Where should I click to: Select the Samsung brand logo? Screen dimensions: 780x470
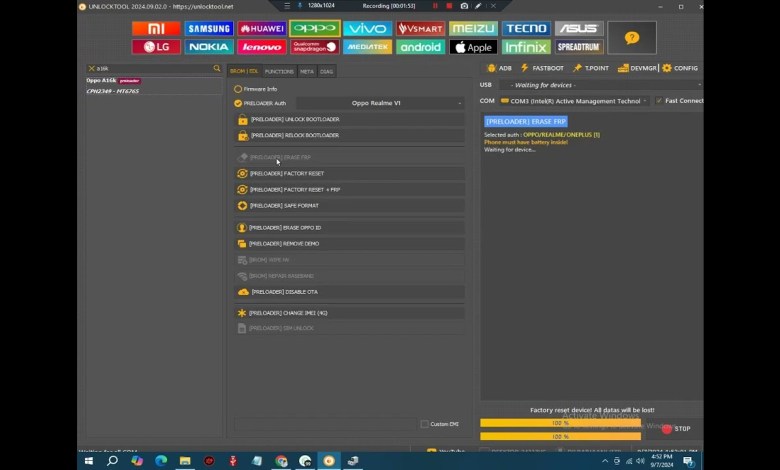209,29
